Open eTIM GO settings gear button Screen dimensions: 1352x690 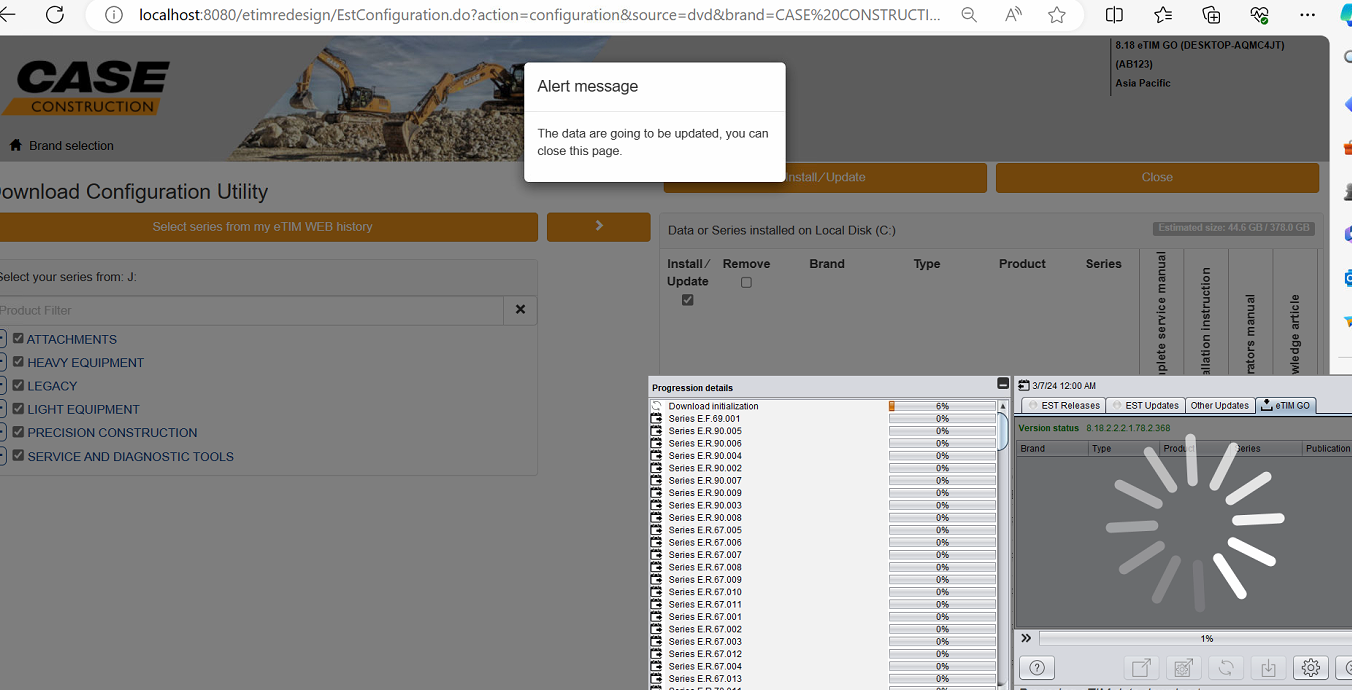[x=1311, y=668]
